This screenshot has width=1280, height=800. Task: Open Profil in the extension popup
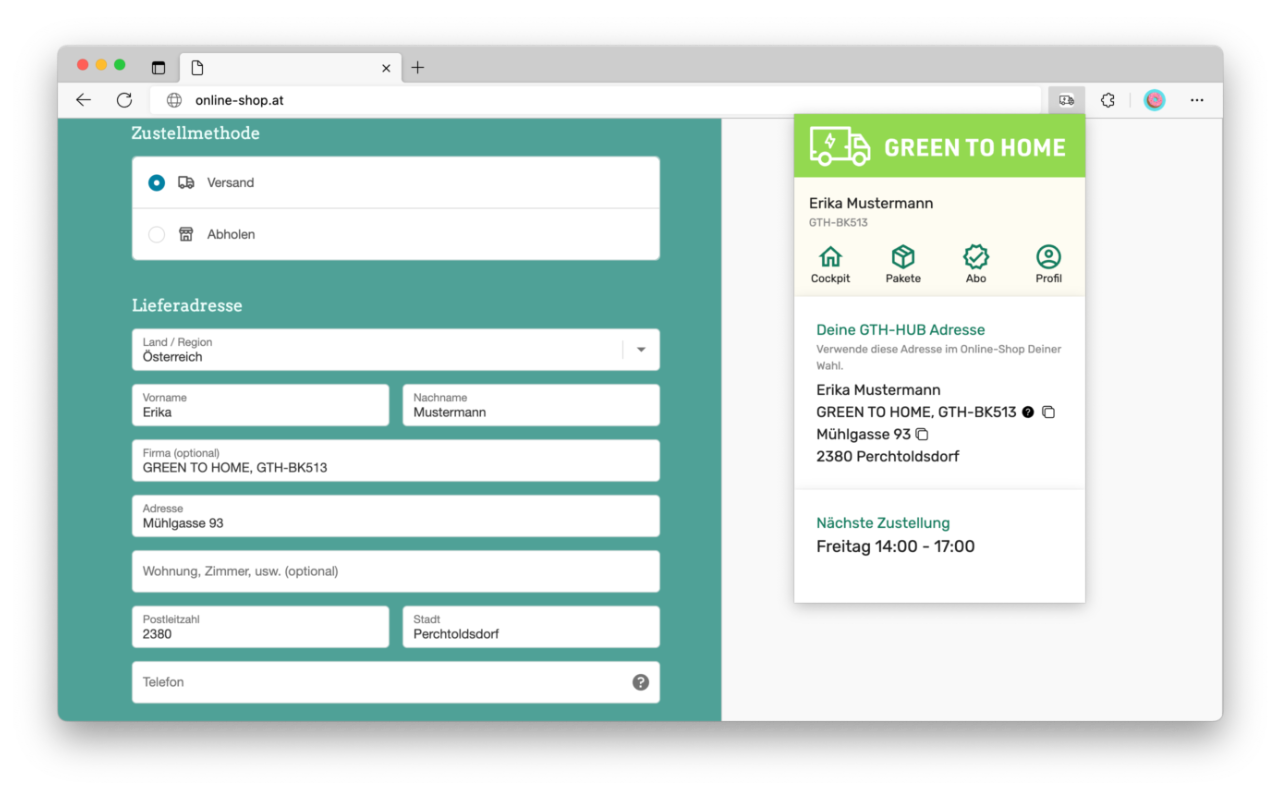point(1048,264)
